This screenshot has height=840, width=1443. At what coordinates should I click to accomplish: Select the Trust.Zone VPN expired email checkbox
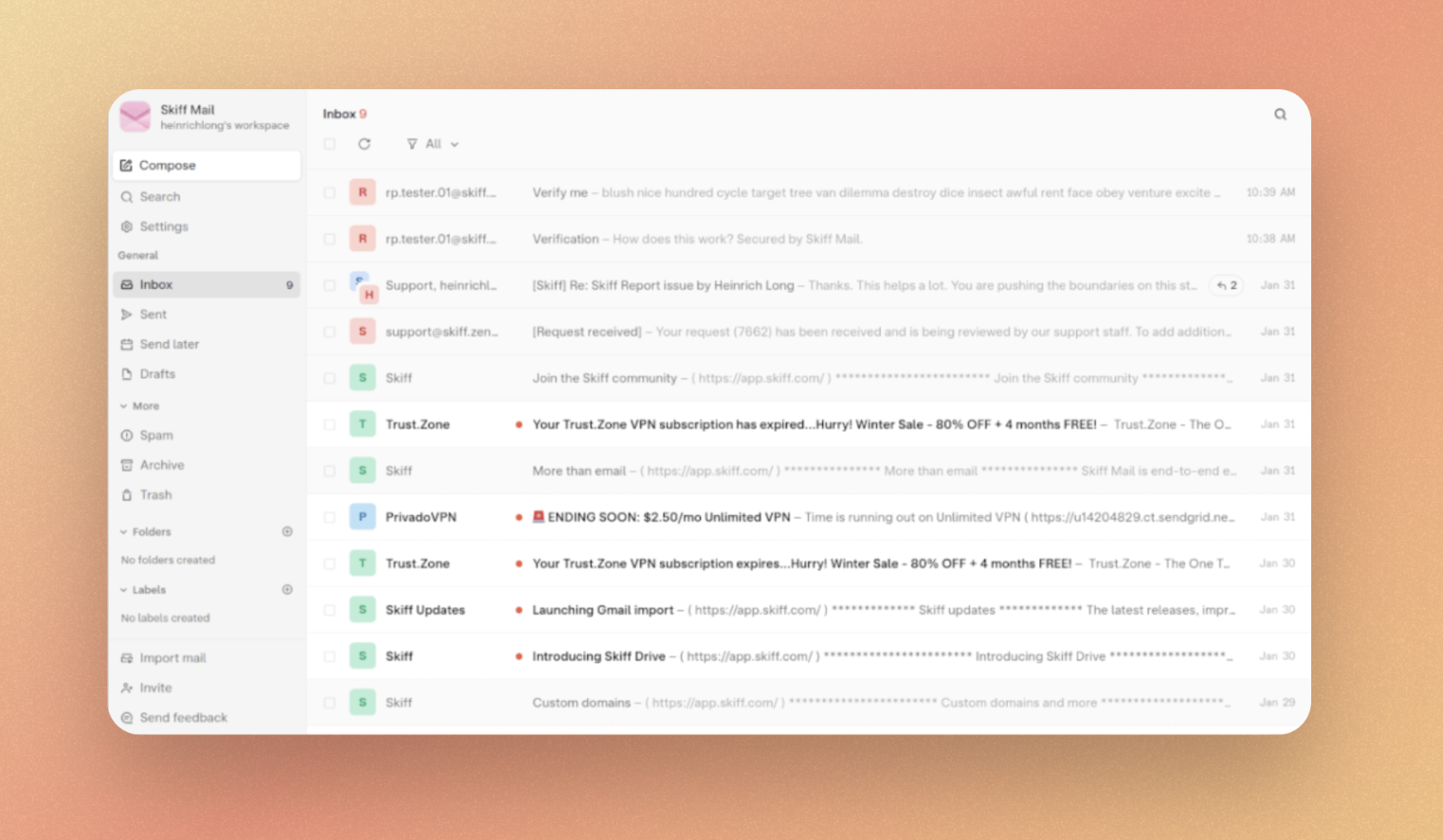(329, 424)
